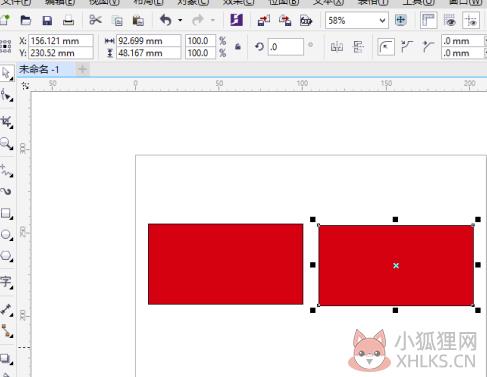487x377 pixels.
Task: Save the document with the floppy disk icon
Action: pos(47,21)
